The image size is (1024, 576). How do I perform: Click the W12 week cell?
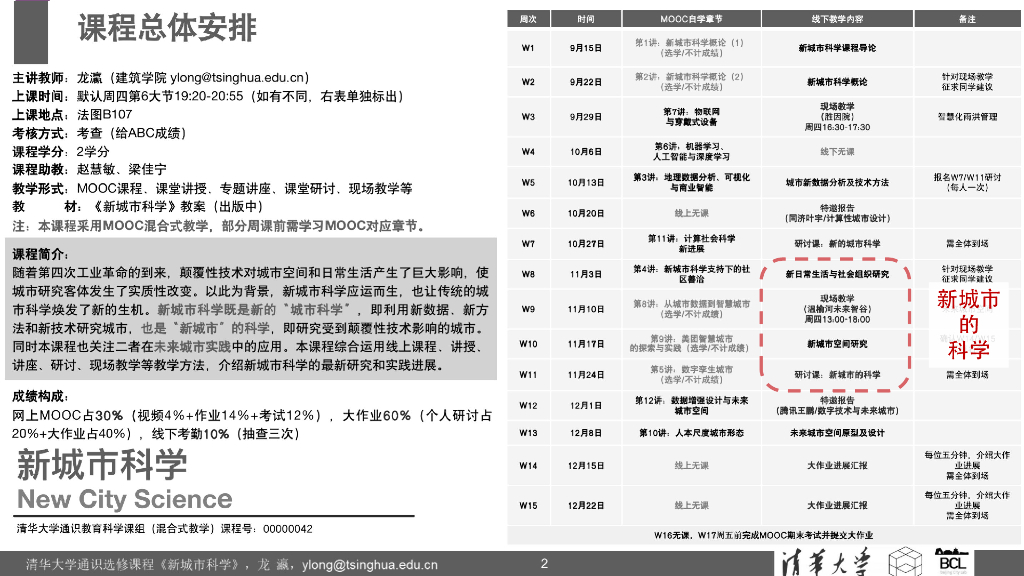coord(528,406)
